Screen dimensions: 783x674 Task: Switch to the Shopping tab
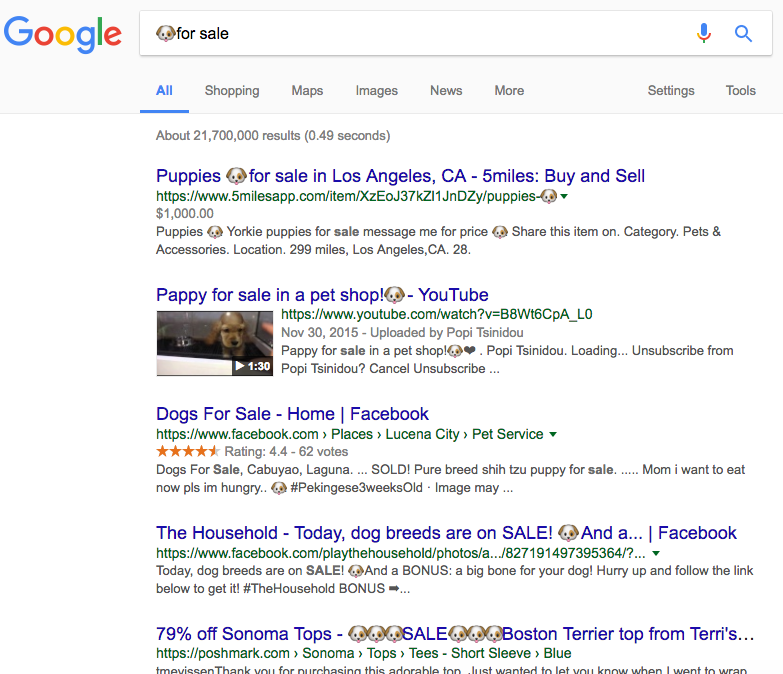[232, 90]
